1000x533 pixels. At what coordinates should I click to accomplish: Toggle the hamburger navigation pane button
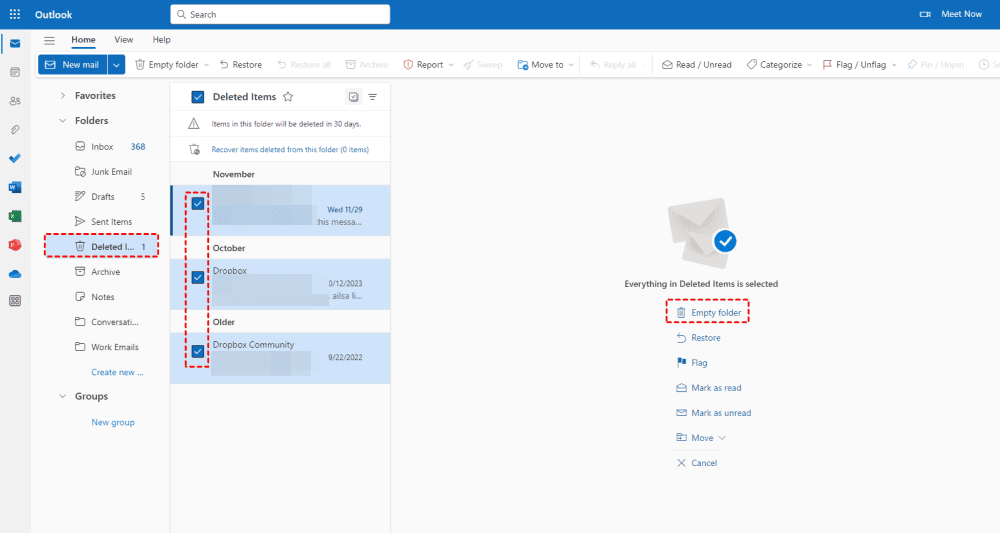49,40
